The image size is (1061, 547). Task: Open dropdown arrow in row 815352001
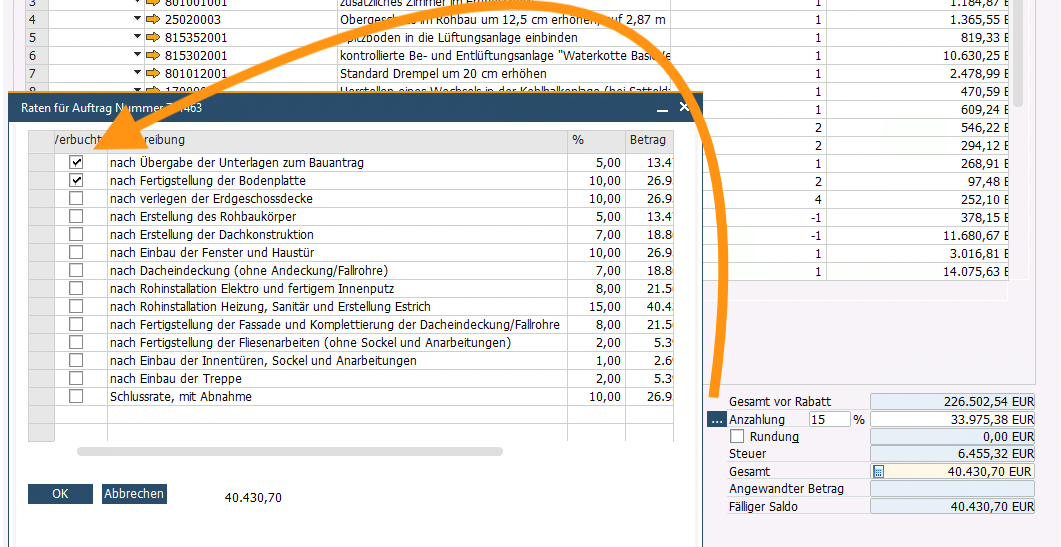tap(138, 38)
